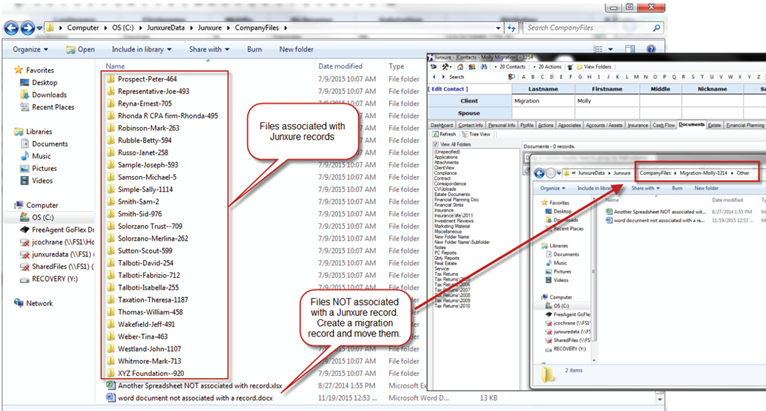This screenshot has width=766, height=411.
Task: Expand address bar history dropdown main Explorer
Action: pyautogui.click(x=498, y=28)
